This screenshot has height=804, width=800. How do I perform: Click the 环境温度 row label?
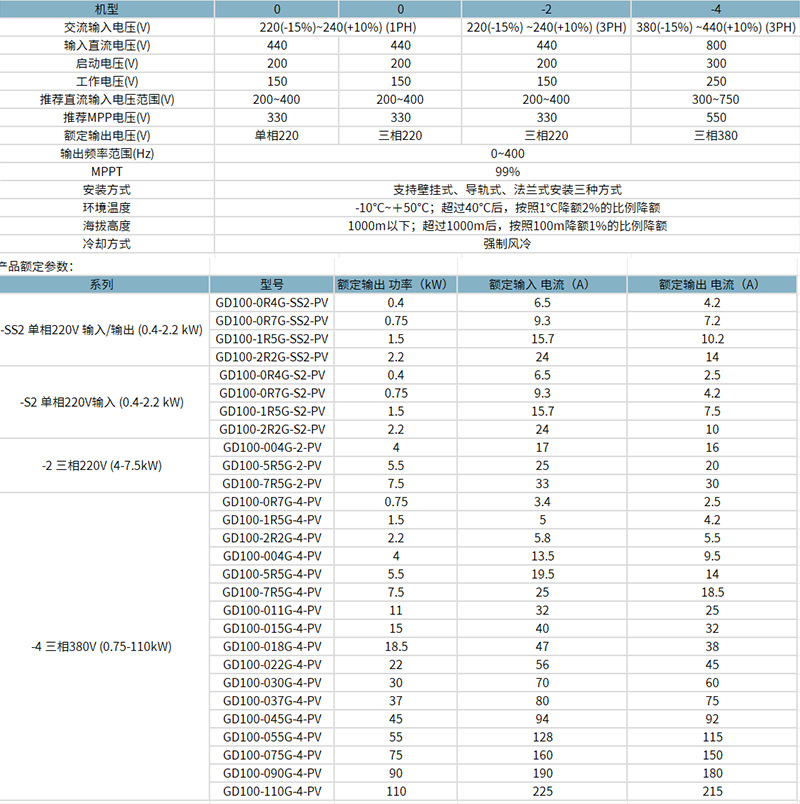(107, 208)
